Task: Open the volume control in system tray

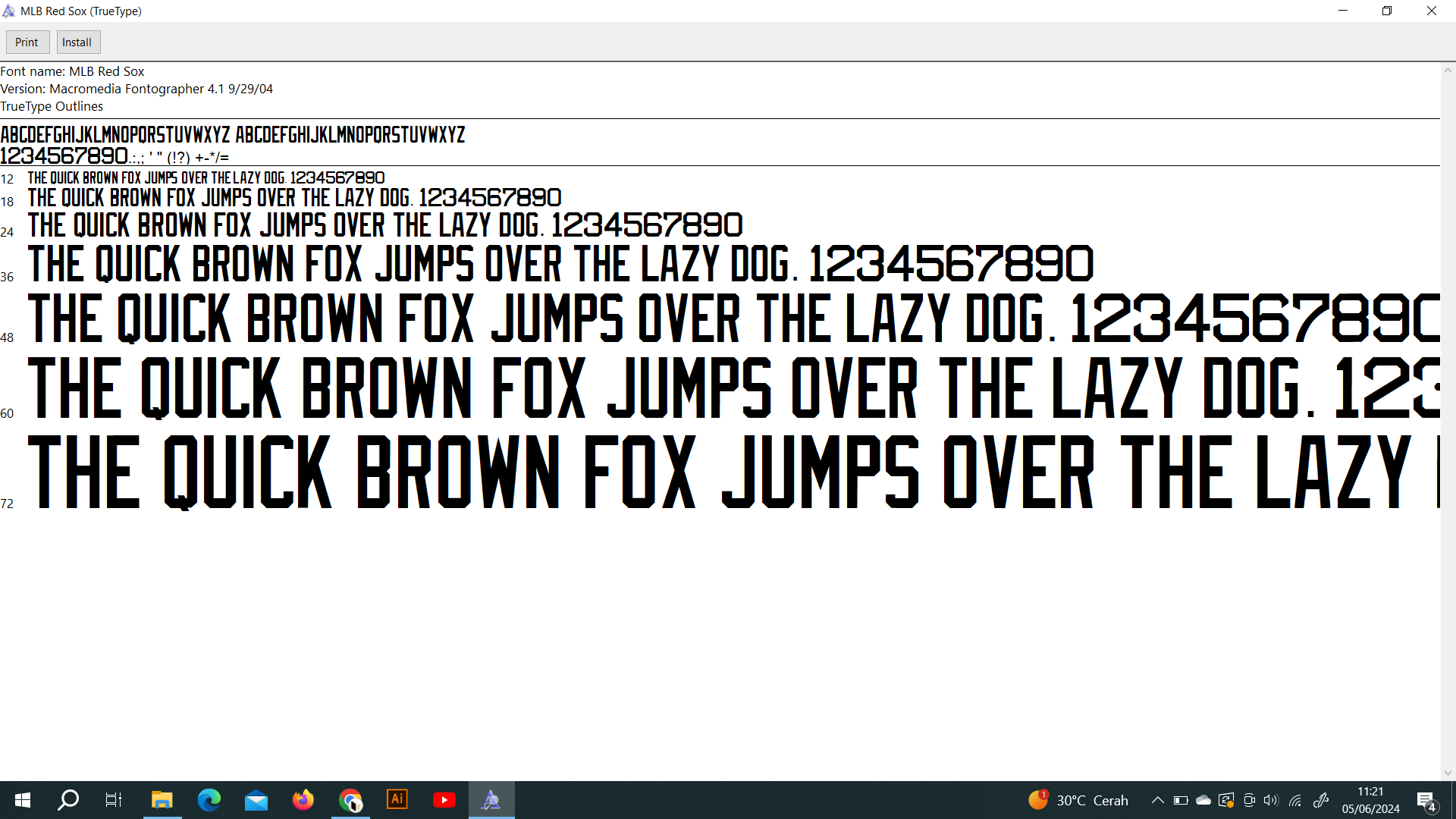Action: [x=1271, y=800]
